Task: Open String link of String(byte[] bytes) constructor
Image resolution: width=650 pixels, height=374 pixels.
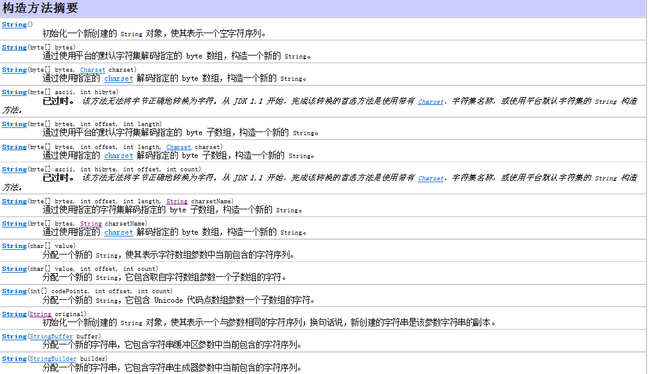Action: pyautogui.click(x=14, y=47)
